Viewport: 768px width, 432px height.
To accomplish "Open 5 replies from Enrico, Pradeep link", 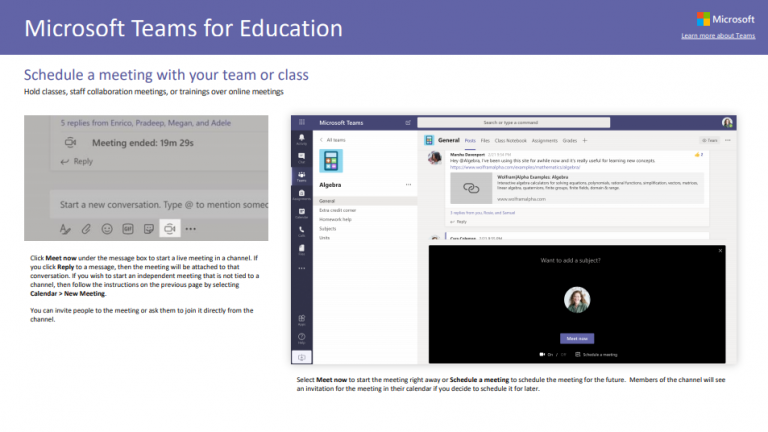I will (145, 123).
